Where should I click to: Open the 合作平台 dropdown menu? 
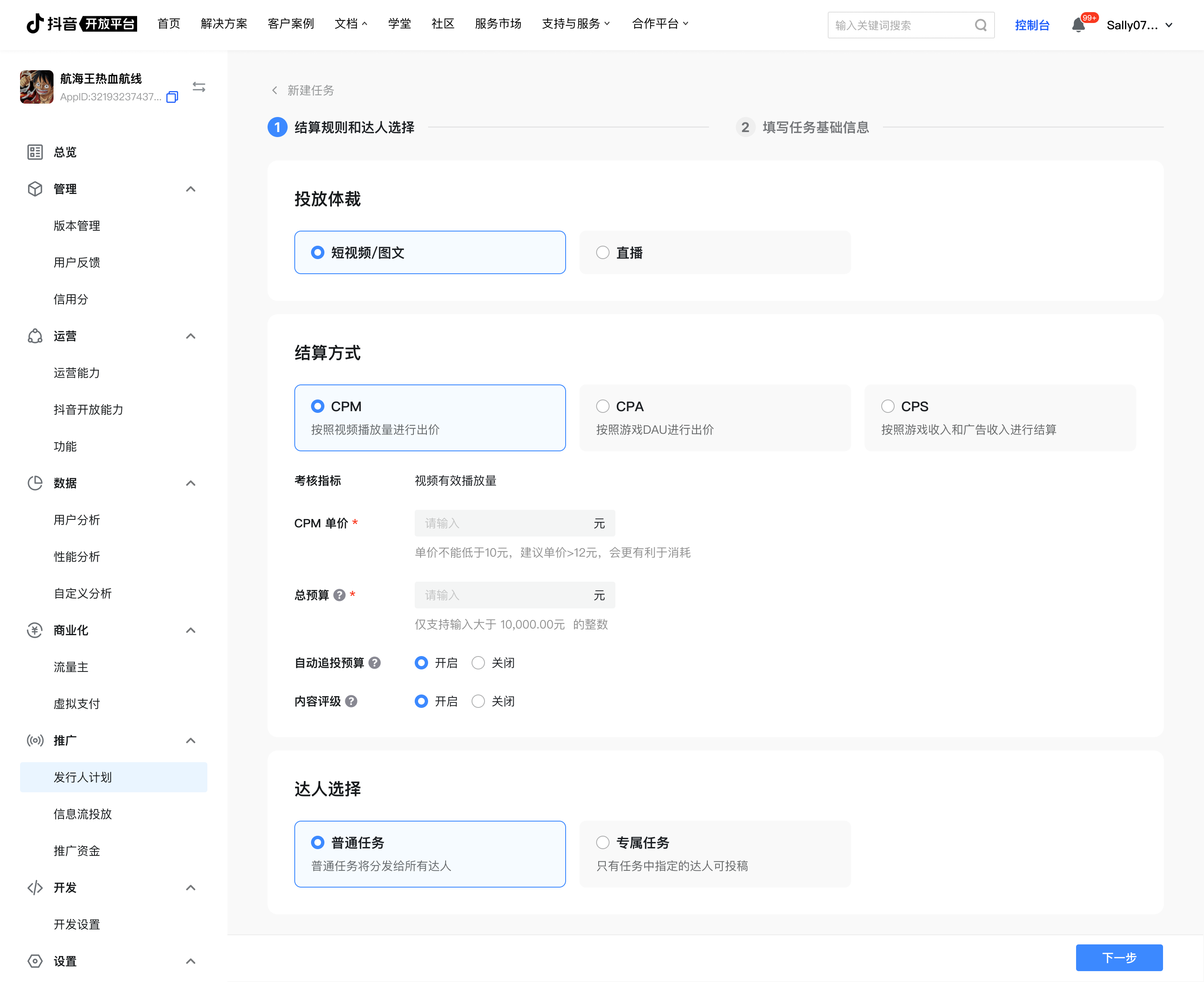660,24
